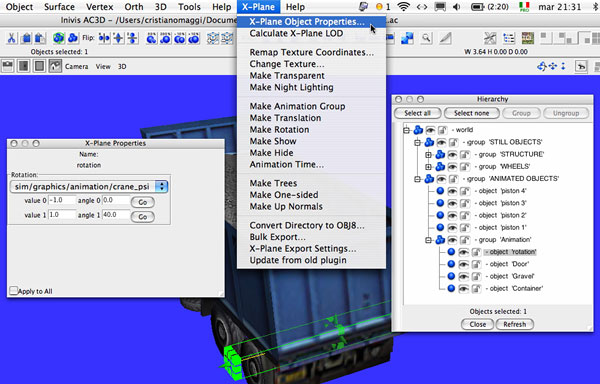The image size is (600, 384).
Task: Click the Select none button
Action: tap(471, 113)
